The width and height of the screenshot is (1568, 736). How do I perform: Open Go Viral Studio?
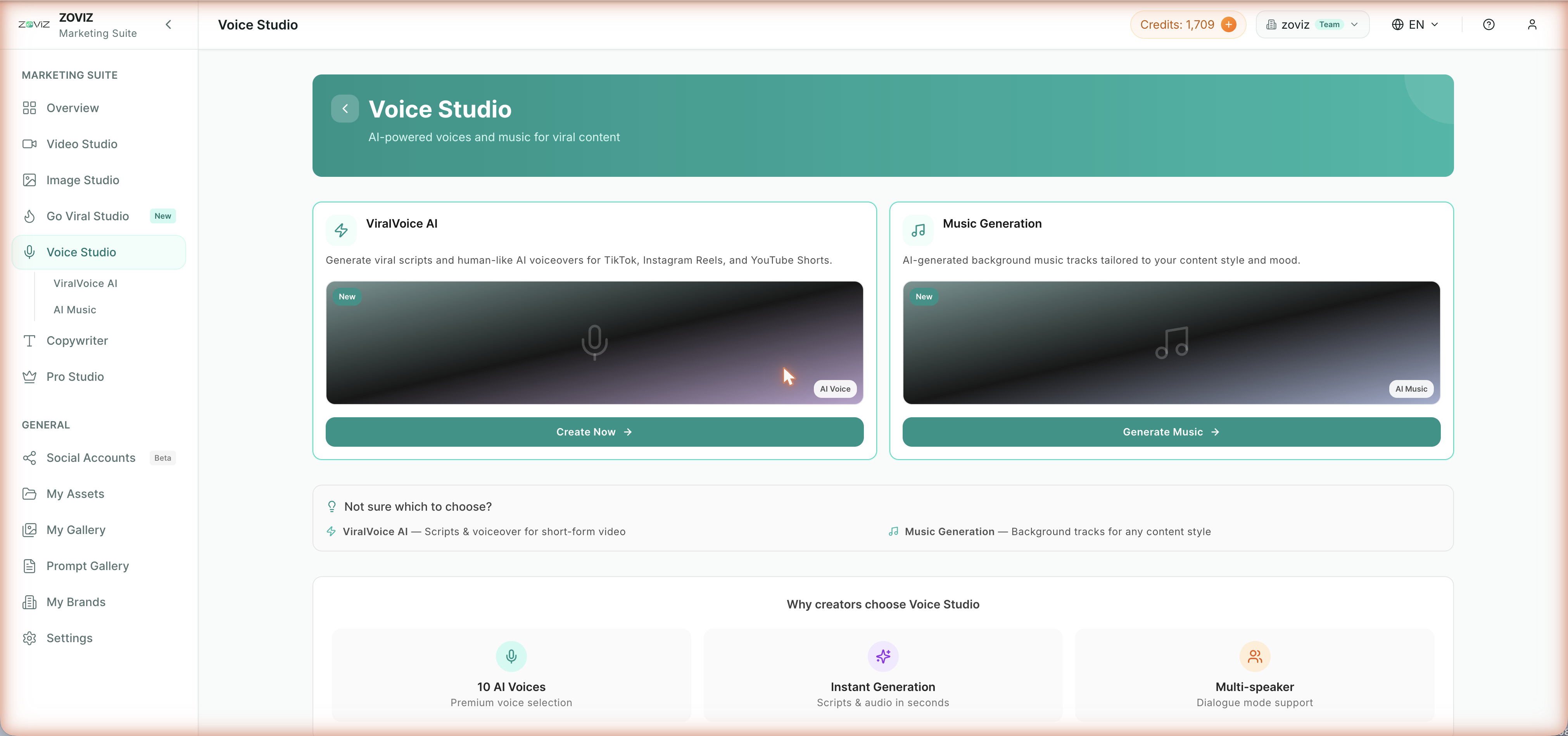[x=98, y=216]
